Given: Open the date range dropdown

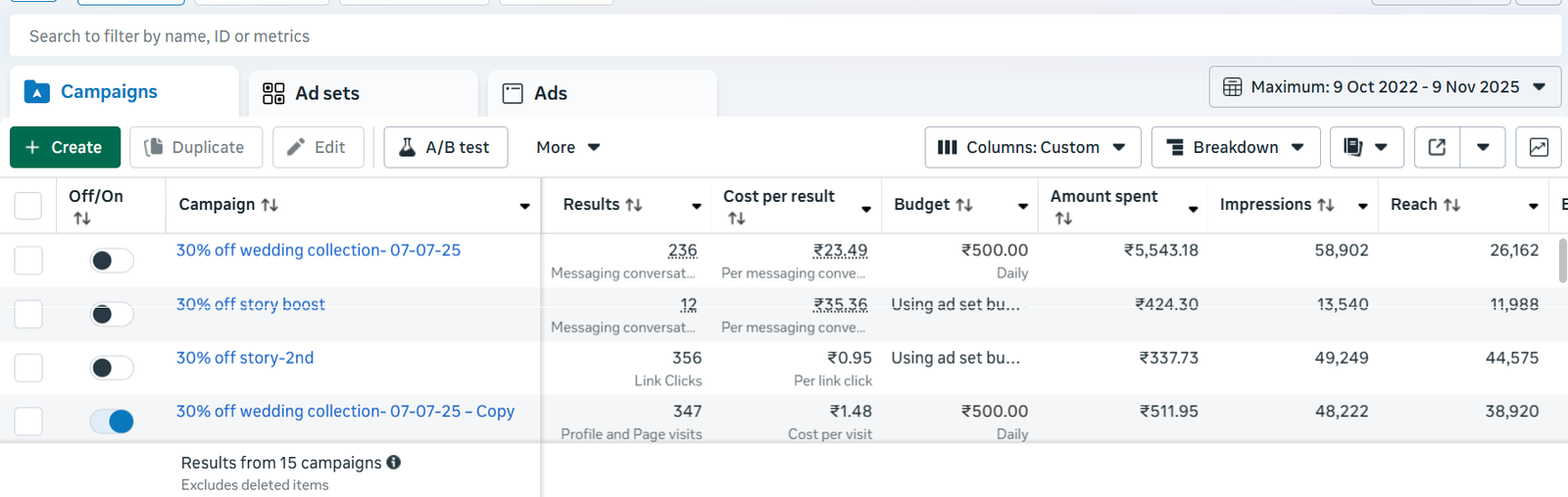Looking at the screenshot, I should (1385, 87).
